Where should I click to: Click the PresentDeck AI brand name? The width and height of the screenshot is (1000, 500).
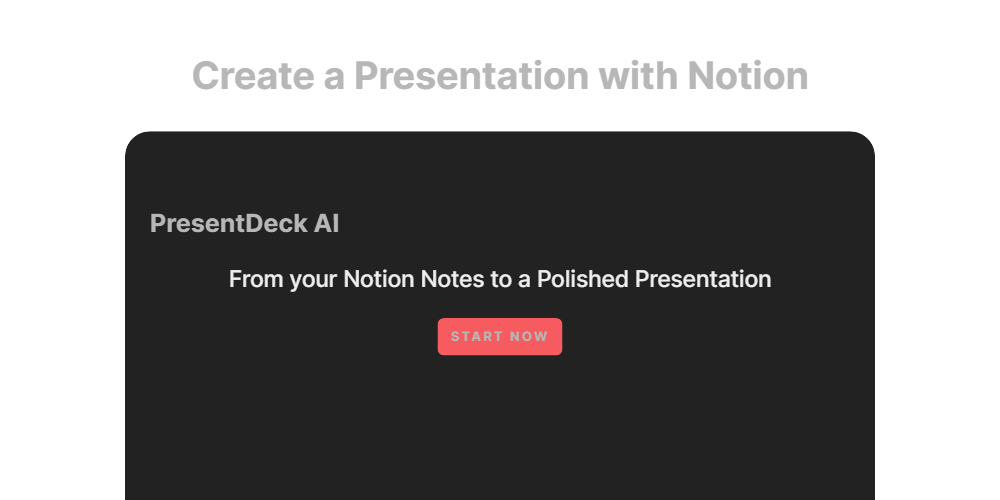[x=244, y=224]
